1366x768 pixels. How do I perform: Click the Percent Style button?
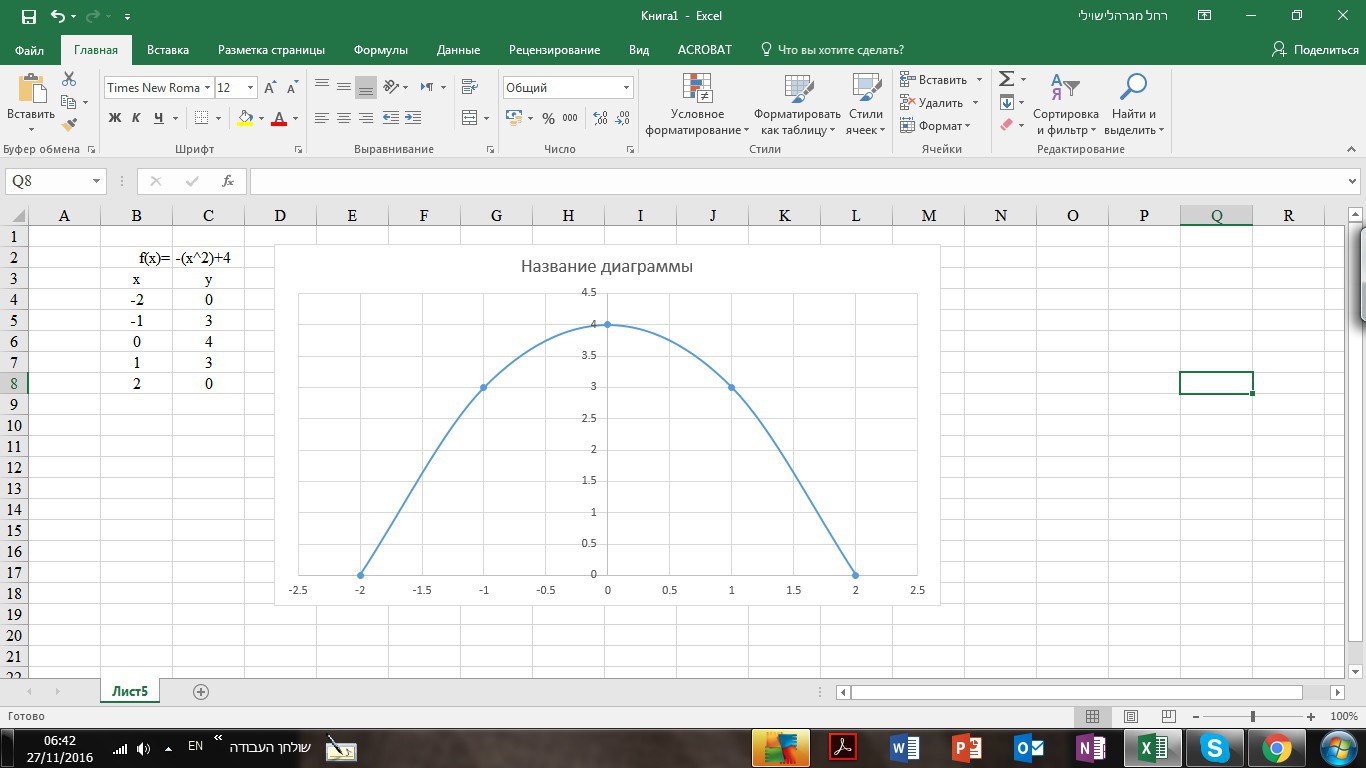coord(548,118)
